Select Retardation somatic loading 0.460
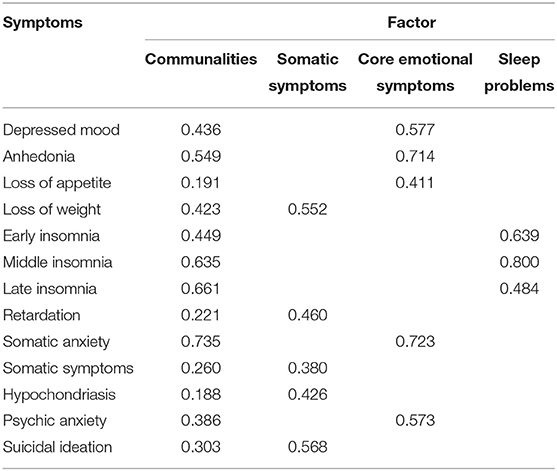Screen dimensions: 557x471 tap(308, 315)
